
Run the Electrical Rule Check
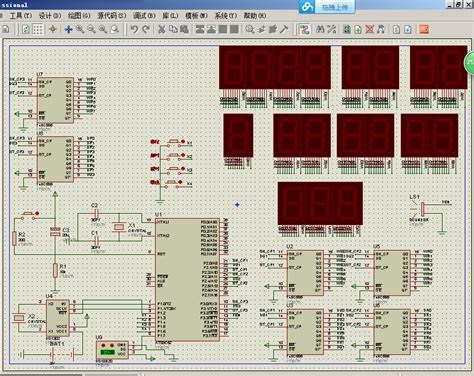[408, 29]
